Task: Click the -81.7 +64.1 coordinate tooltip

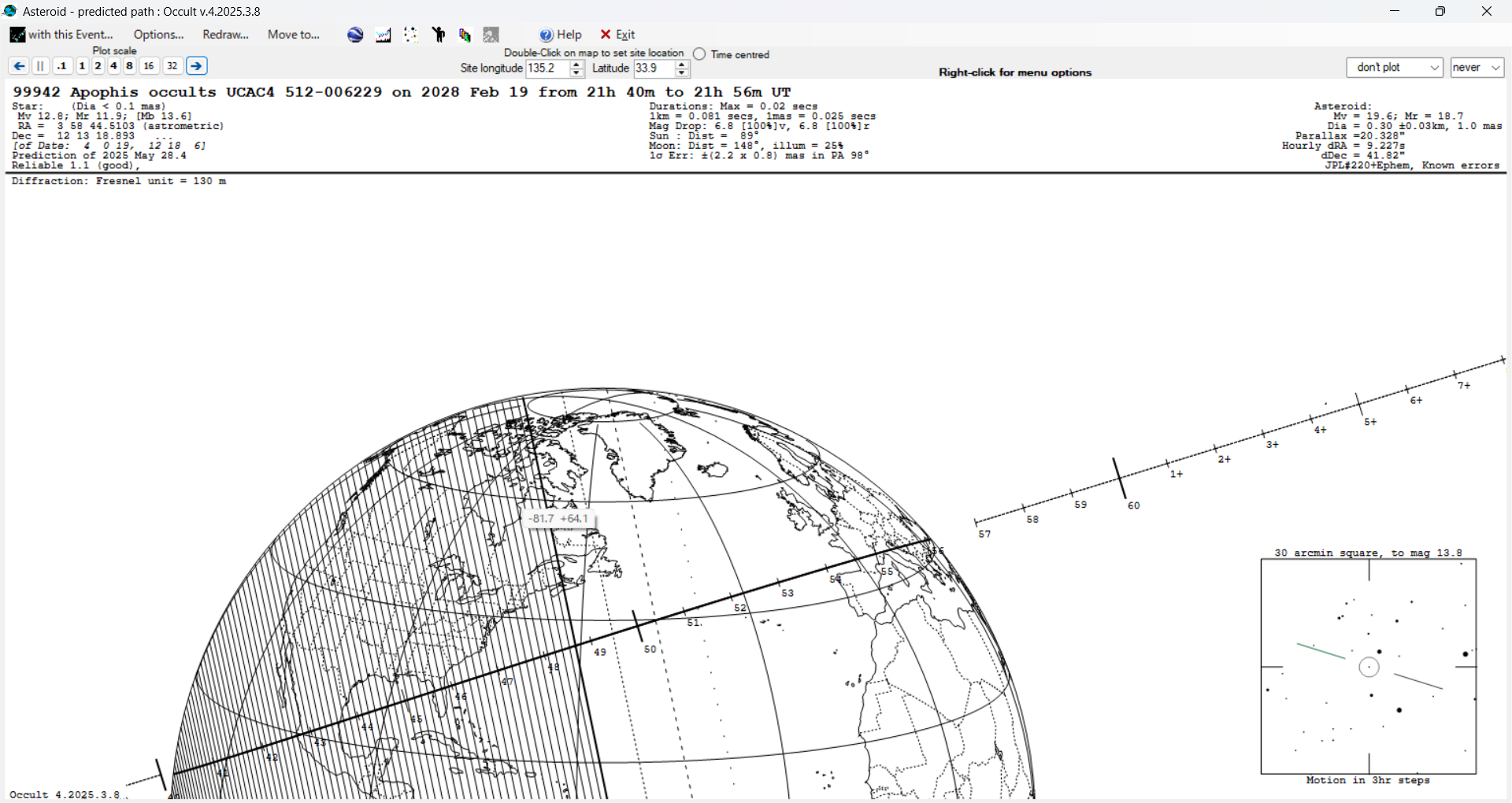Action: pyautogui.click(x=559, y=519)
